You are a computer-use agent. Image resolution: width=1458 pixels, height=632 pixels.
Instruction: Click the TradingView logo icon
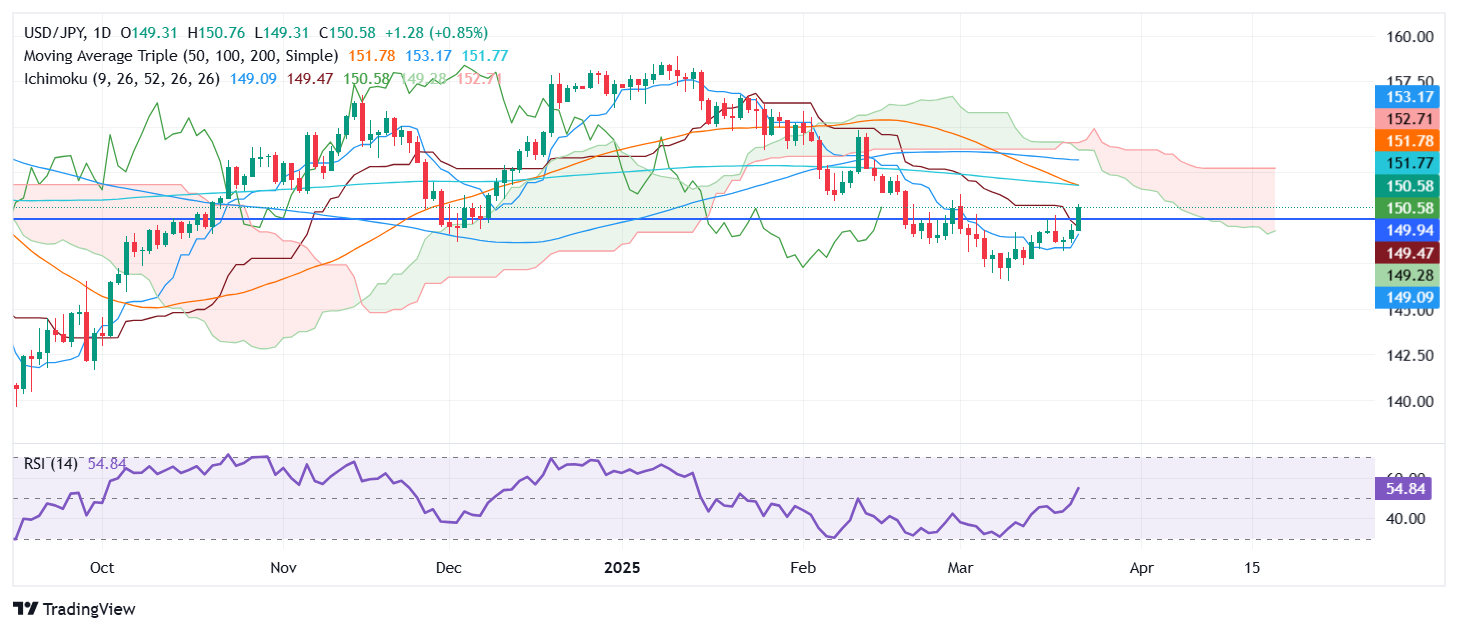(25, 609)
